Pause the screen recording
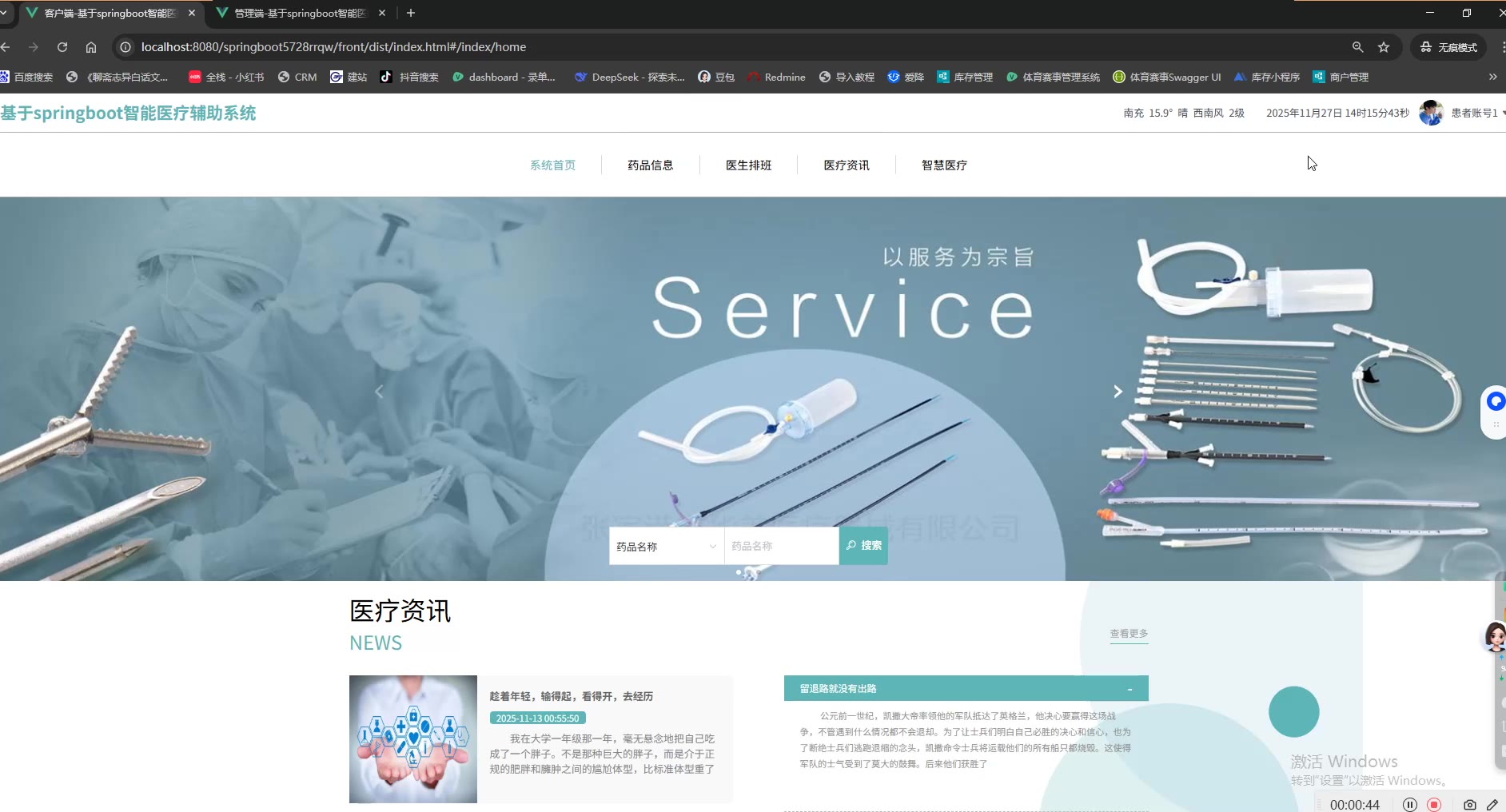Image resolution: width=1506 pixels, height=812 pixels. click(1410, 804)
